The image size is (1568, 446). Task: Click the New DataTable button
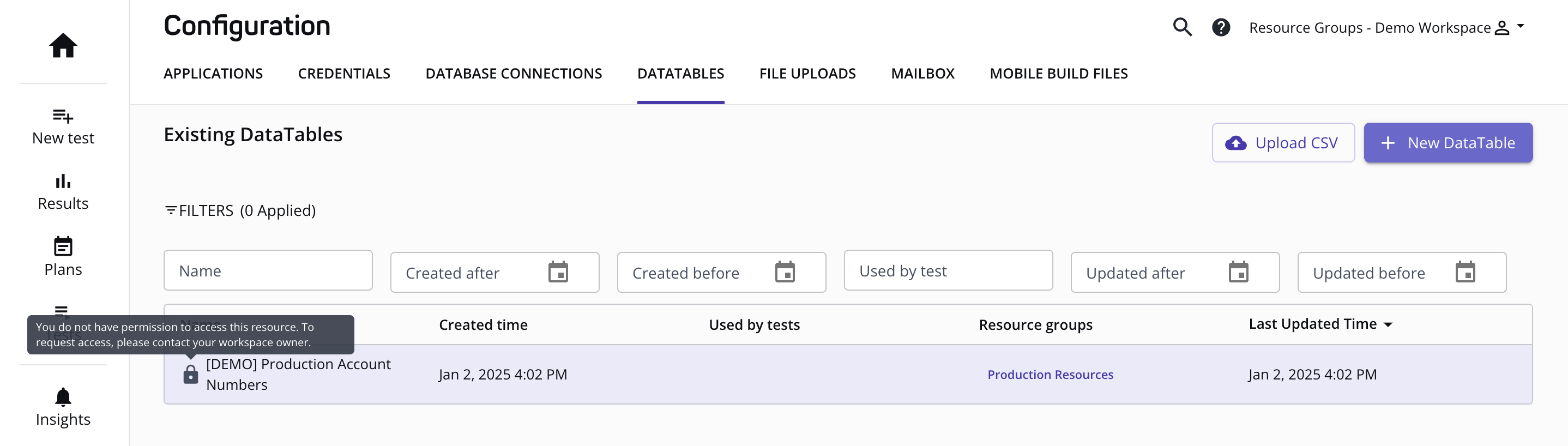tap(1448, 143)
